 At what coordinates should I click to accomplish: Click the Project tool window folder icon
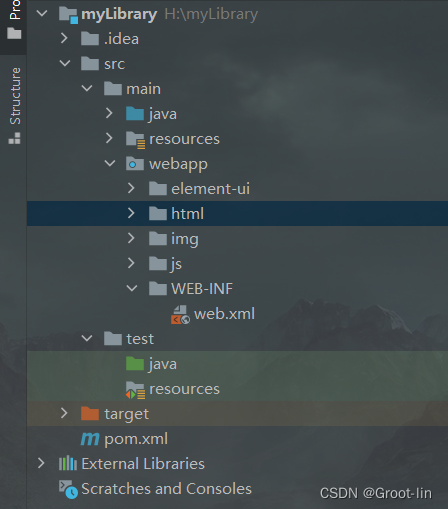point(14,33)
